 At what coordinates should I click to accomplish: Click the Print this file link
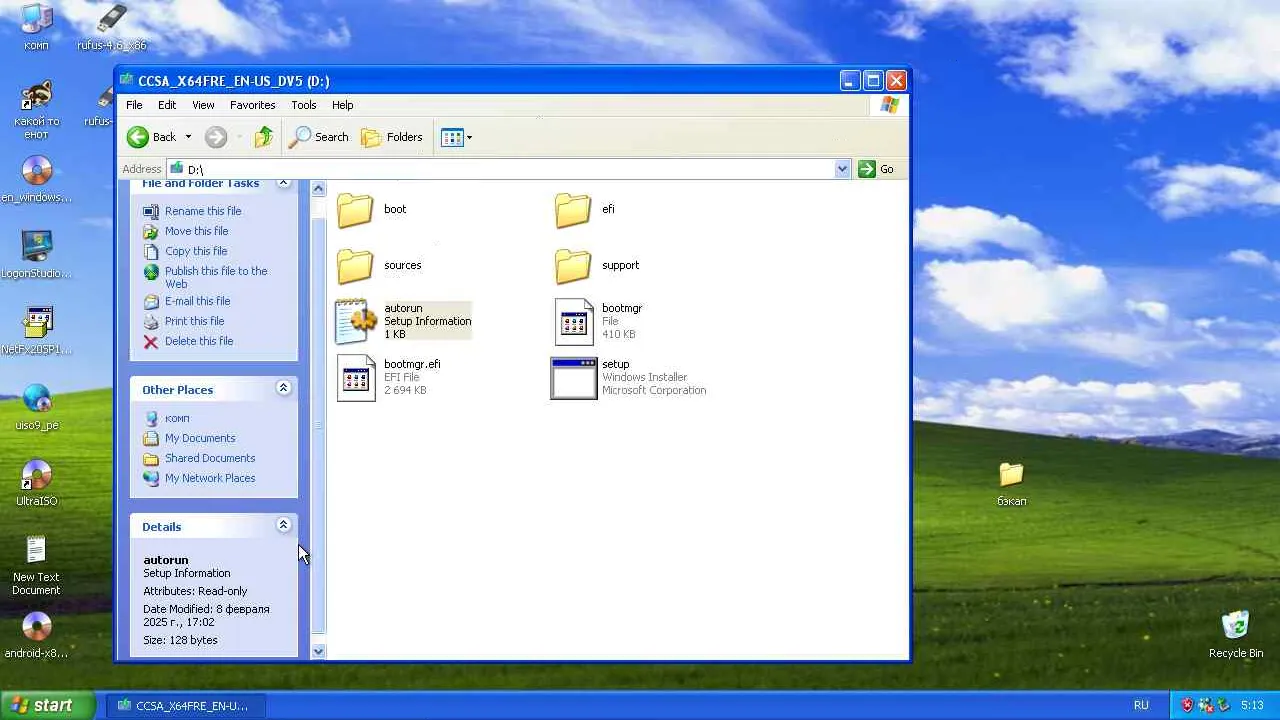(194, 321)
